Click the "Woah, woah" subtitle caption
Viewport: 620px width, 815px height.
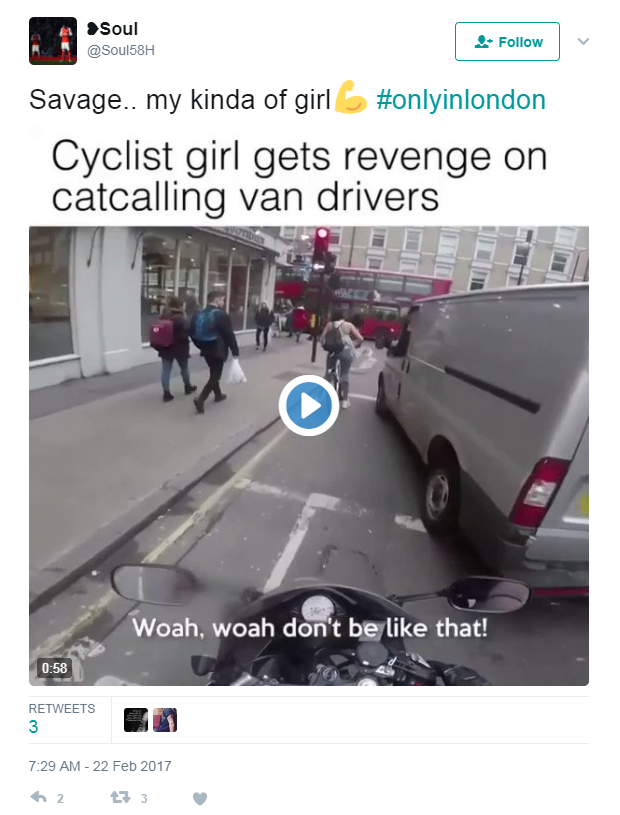(310, 628)
